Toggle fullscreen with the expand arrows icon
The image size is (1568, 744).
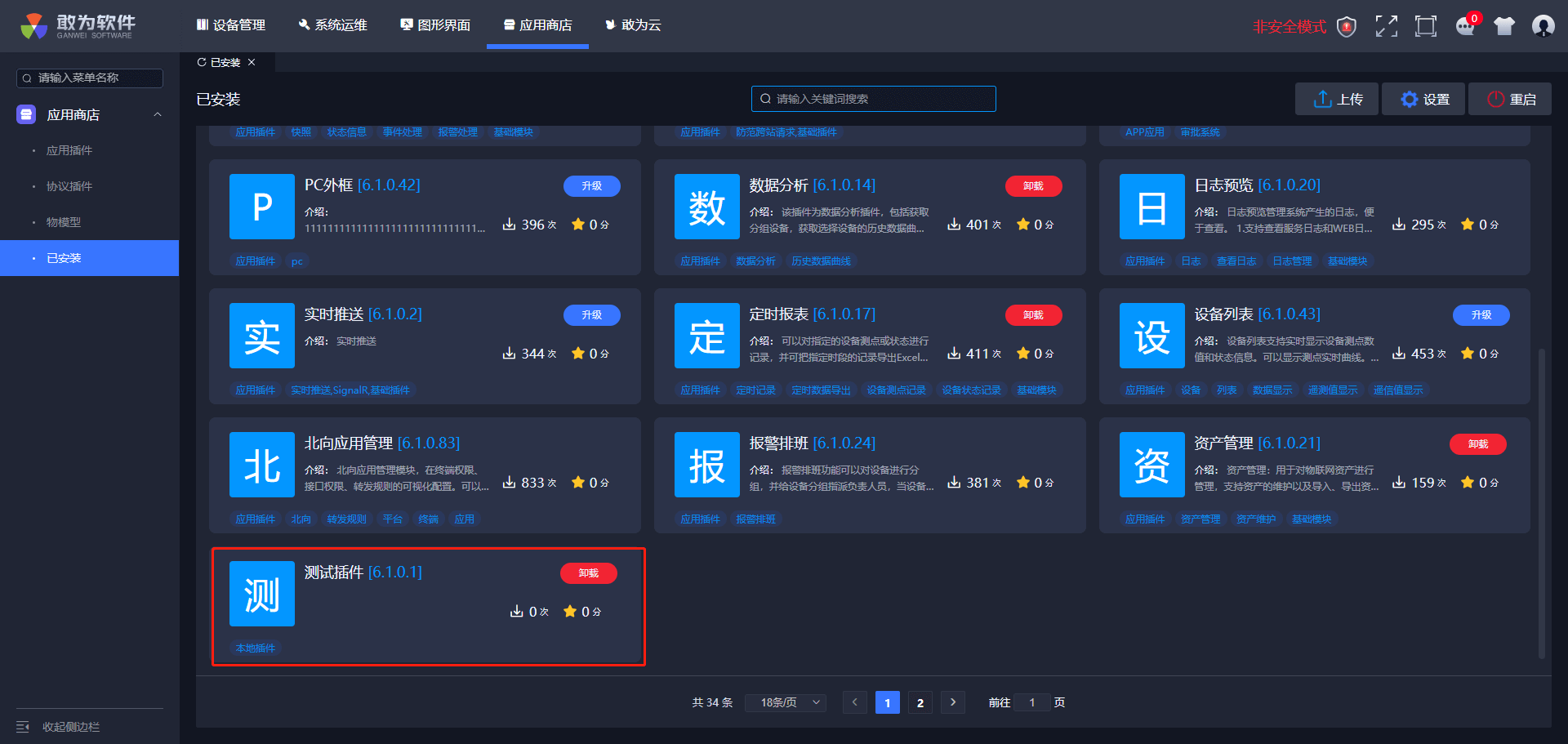tap(1386, 26)
